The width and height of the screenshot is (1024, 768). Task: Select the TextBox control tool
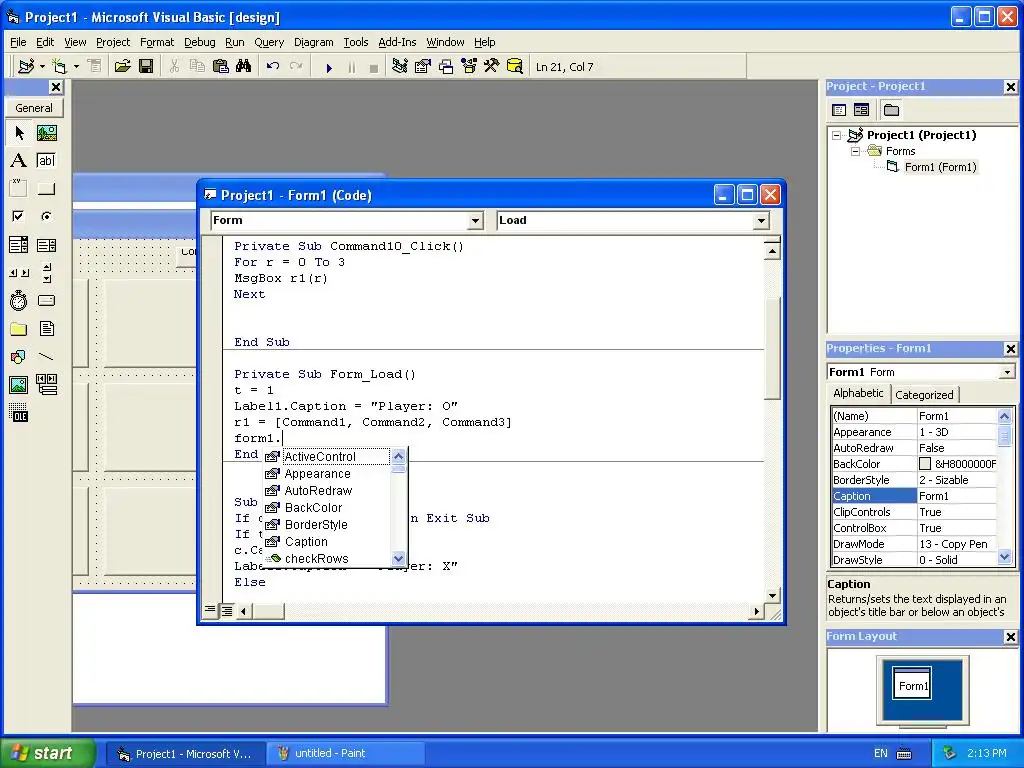pos(46,161)
